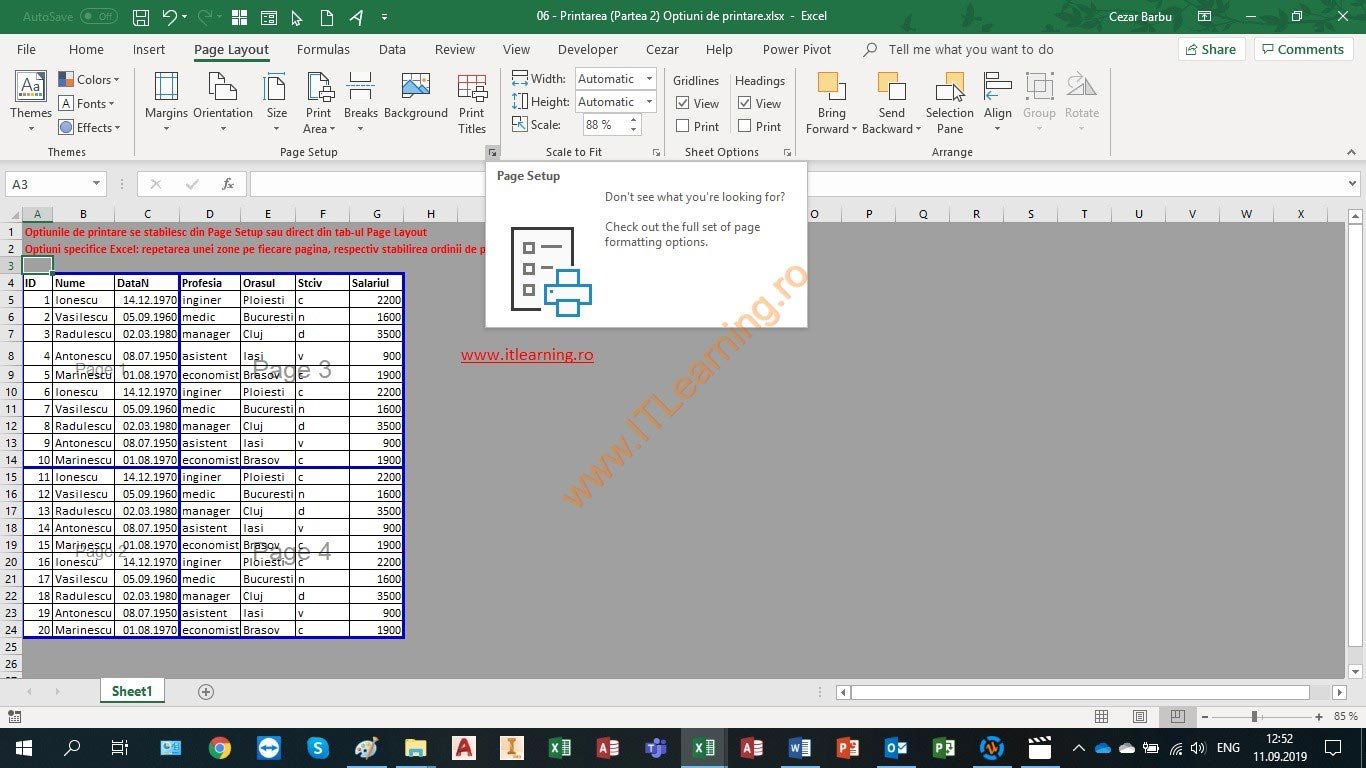Expand the formula bar
The width and height of the screenshot is (1366, 768).
click(x=1352, y=184)
